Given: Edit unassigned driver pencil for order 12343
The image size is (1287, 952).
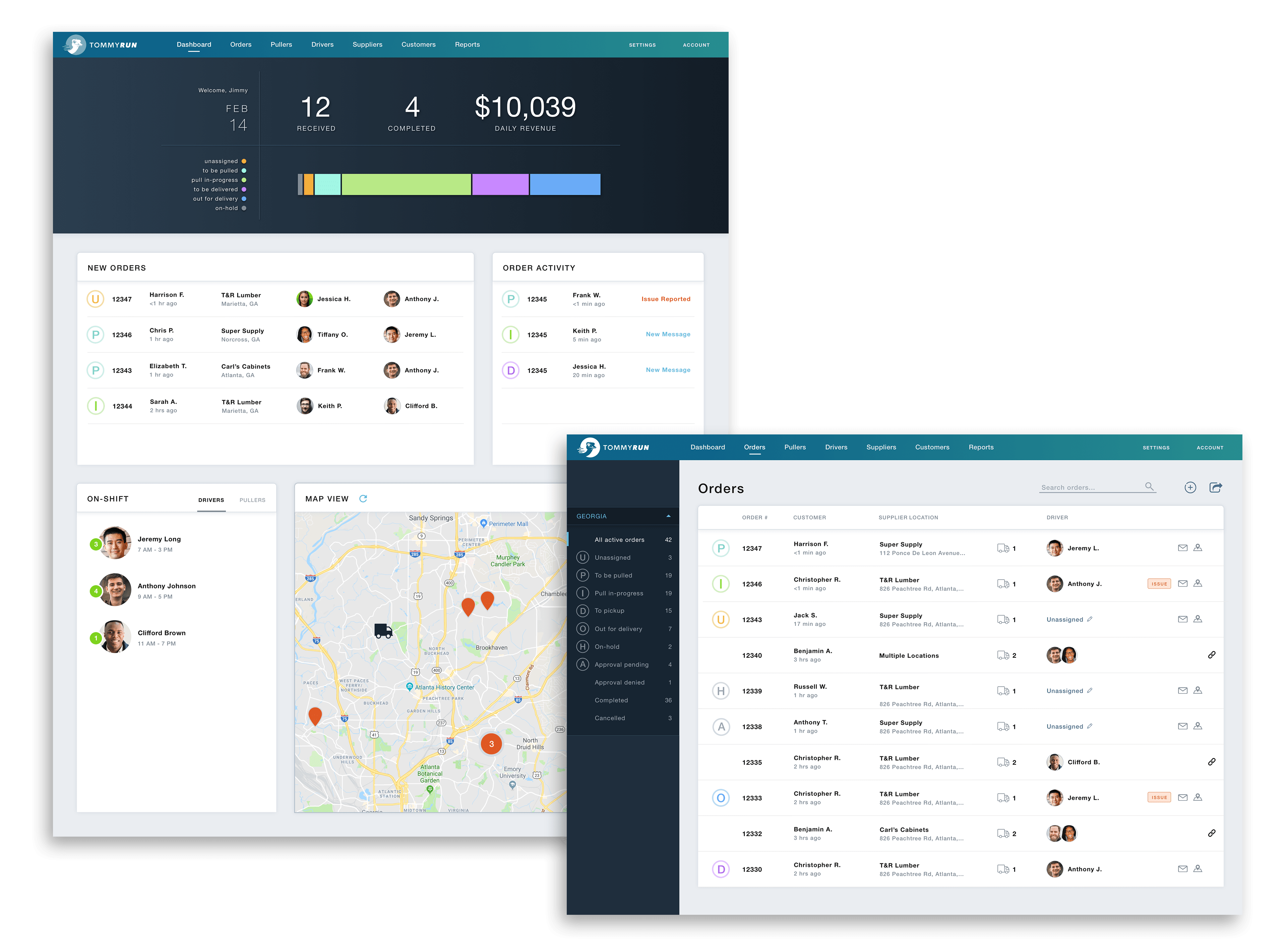Looking at the screenshot, I should click(x=1089, y=619).
